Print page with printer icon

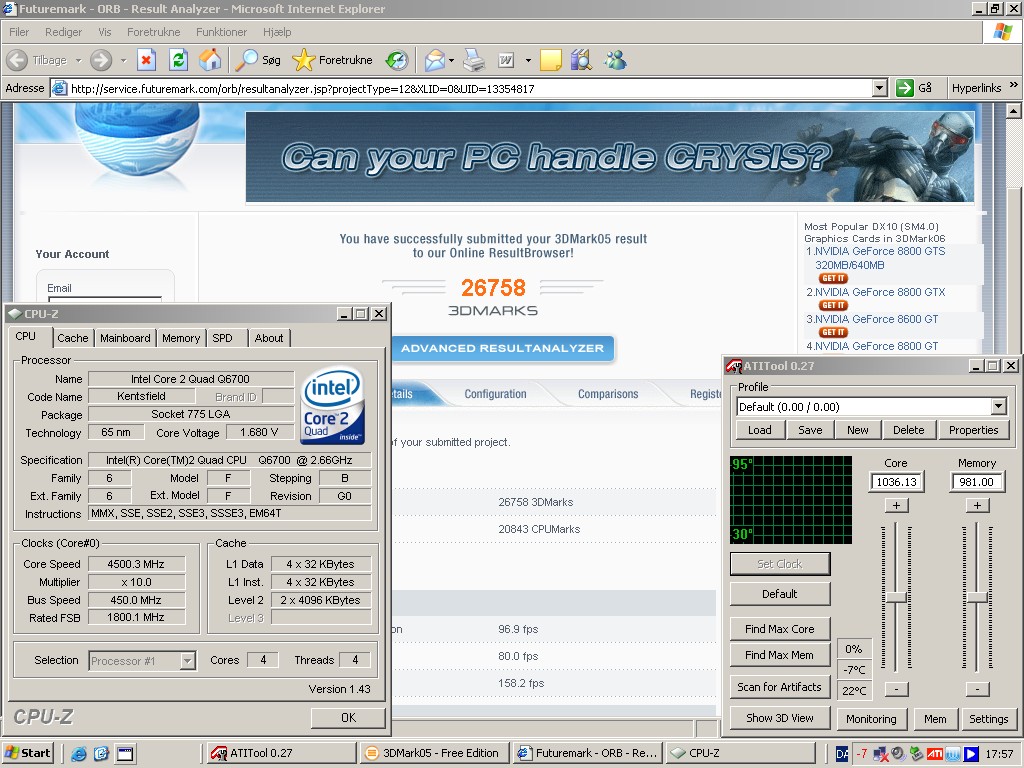(474, 61)
